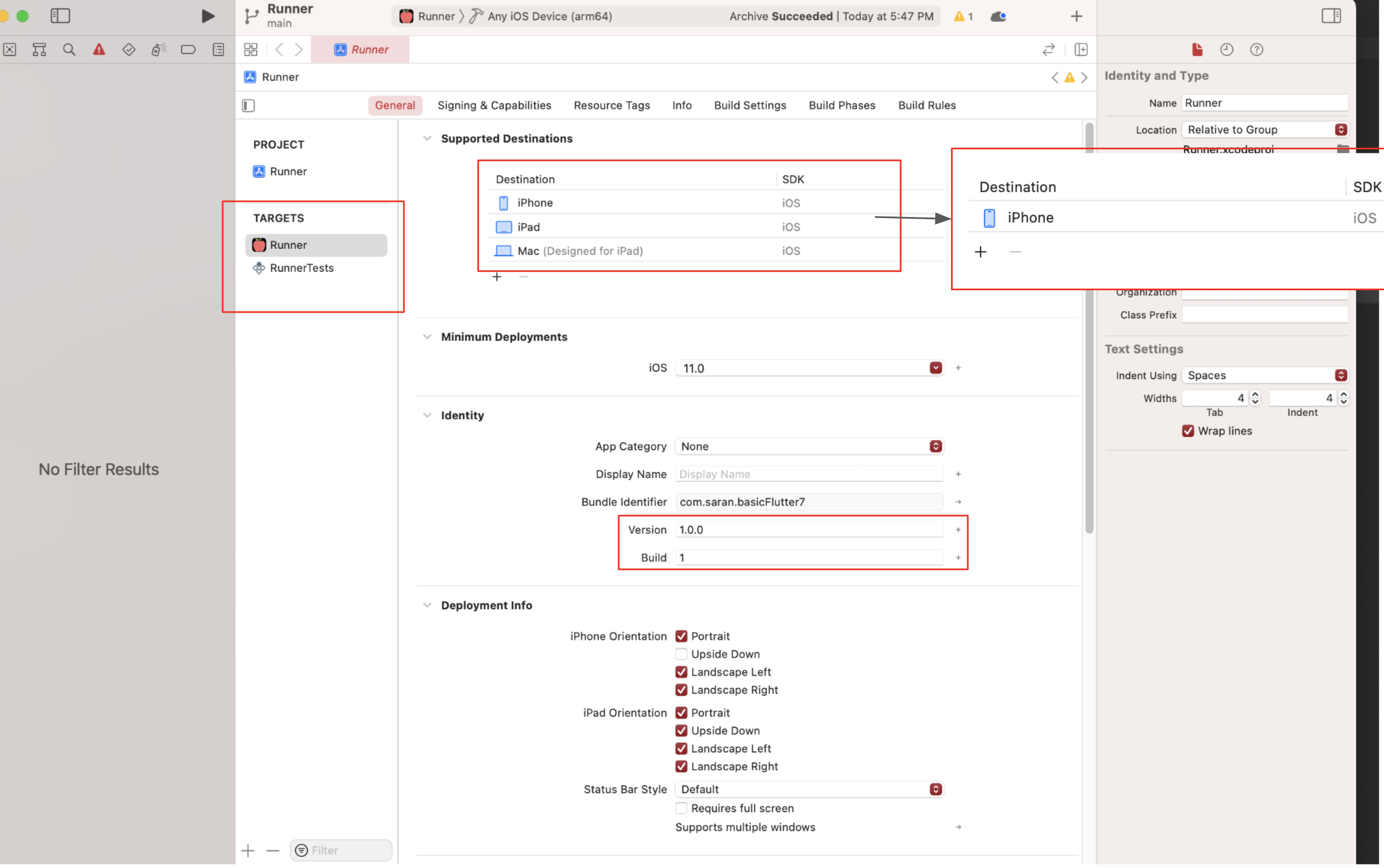Viewport: 1384px width, 868px height.
Task: Open the Quick Help inspector icon
Action: [x=1256, y=49]
